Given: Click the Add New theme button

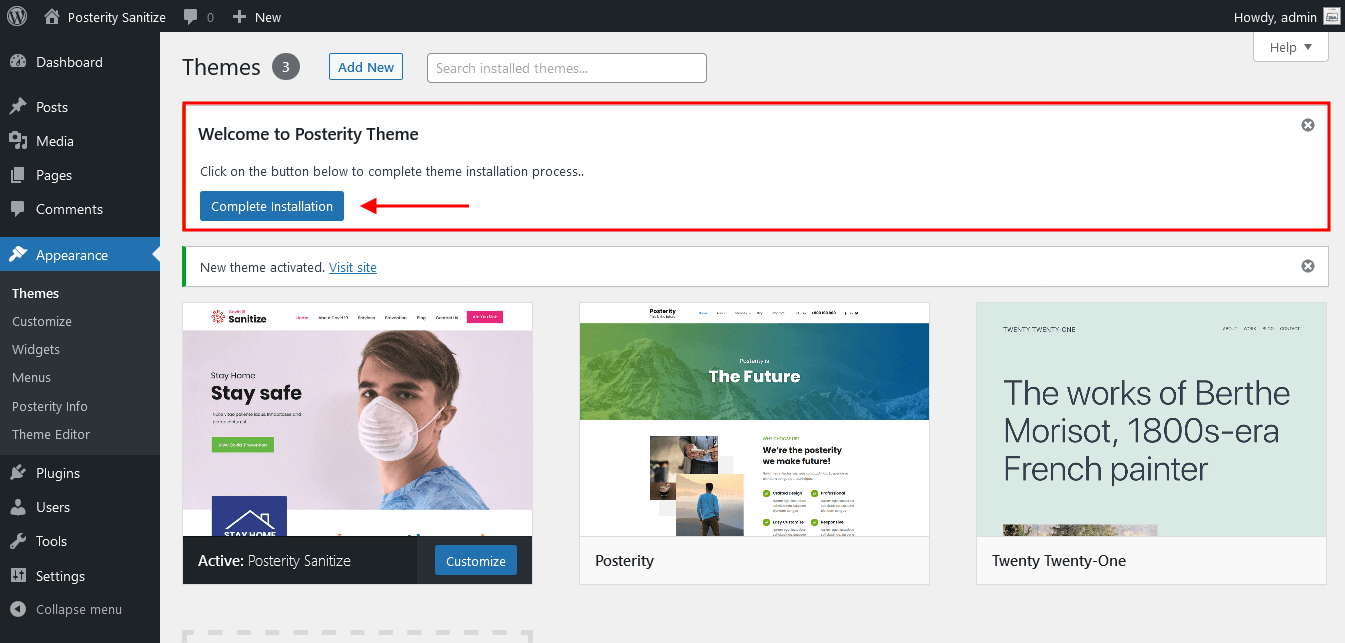Looking at the screenshot, I should click(x=366, y=67).
